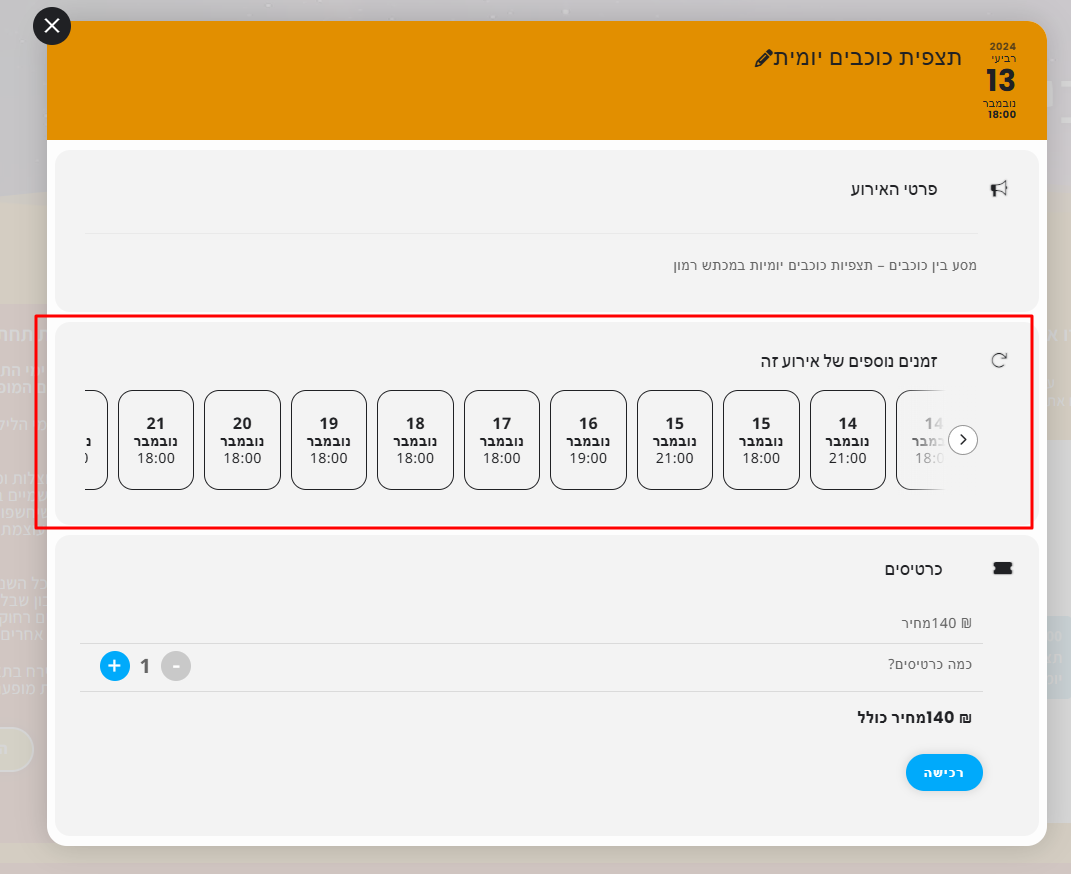The image size is (1071, 874).
Task: Select the 20 November 18:00 time slot
Action: 242,440
